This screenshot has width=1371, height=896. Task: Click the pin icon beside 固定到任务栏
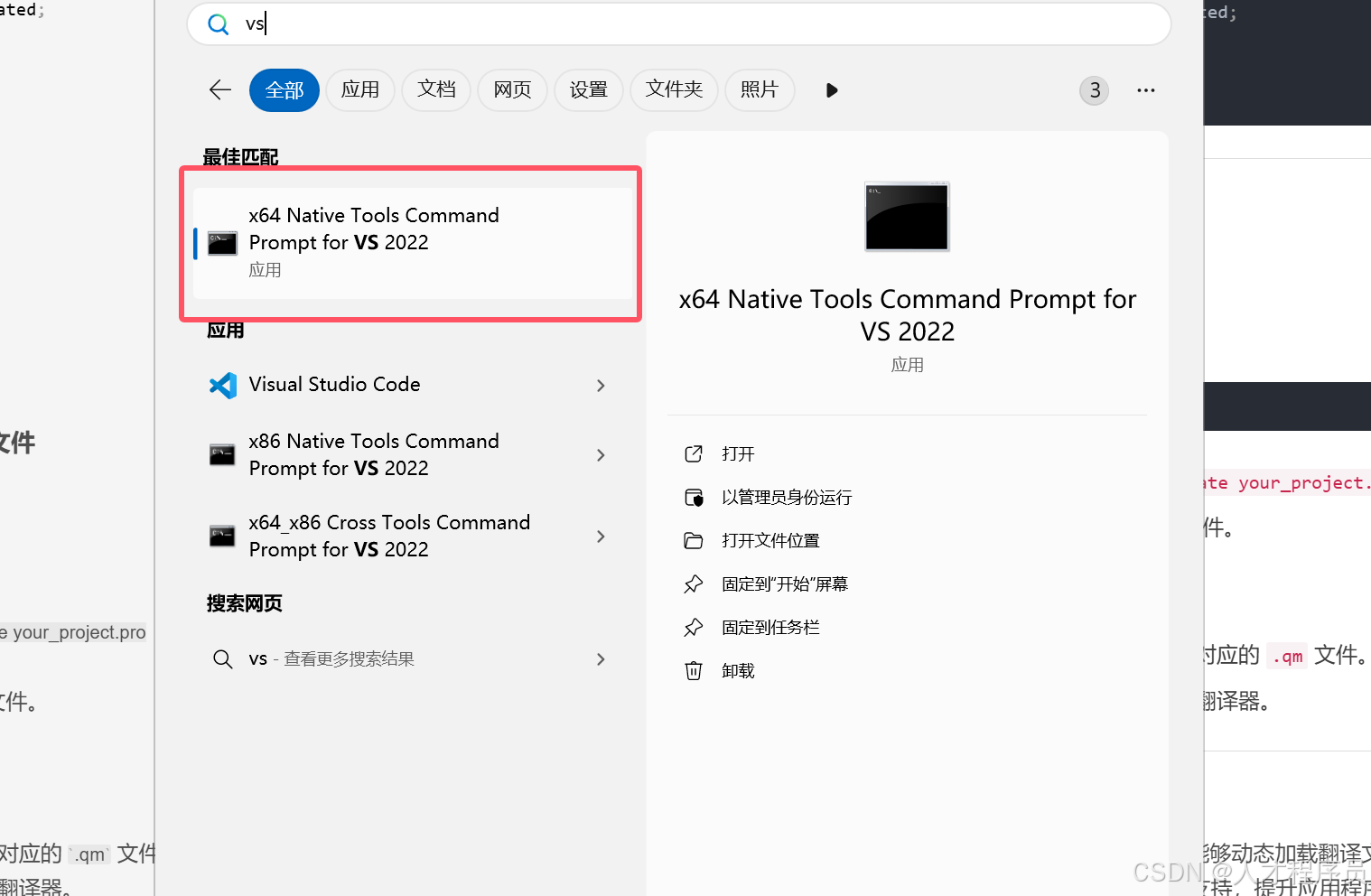coord(694,627)
